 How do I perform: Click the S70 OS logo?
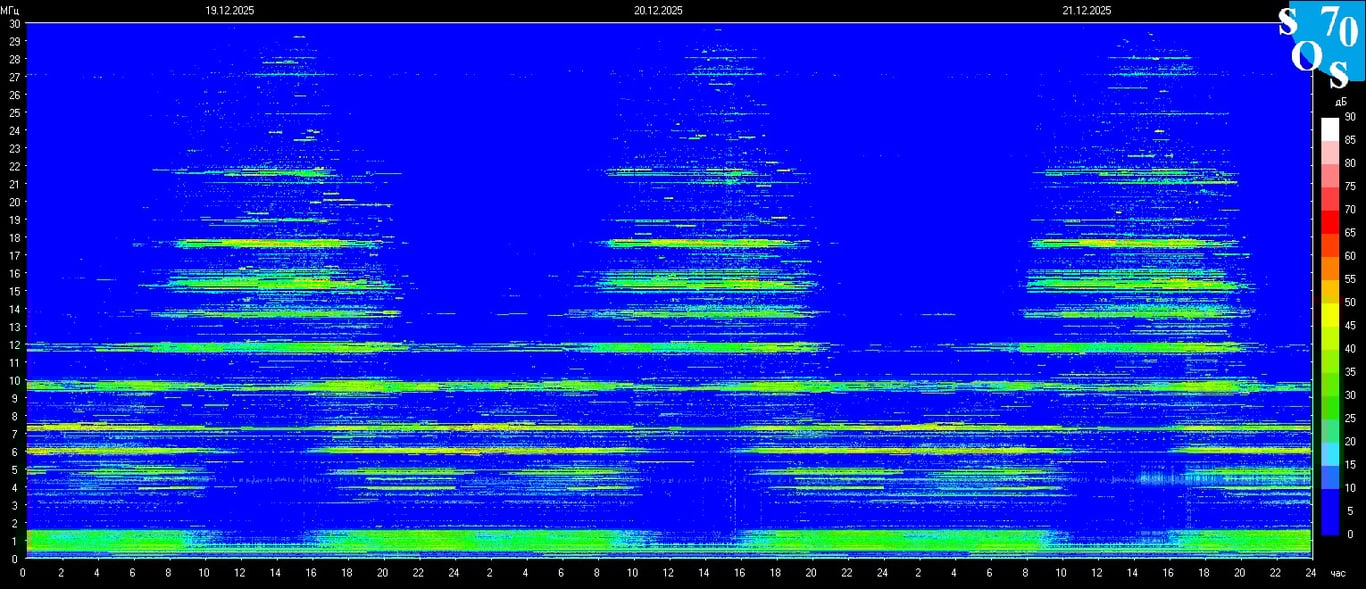(x=1321, y=40)
